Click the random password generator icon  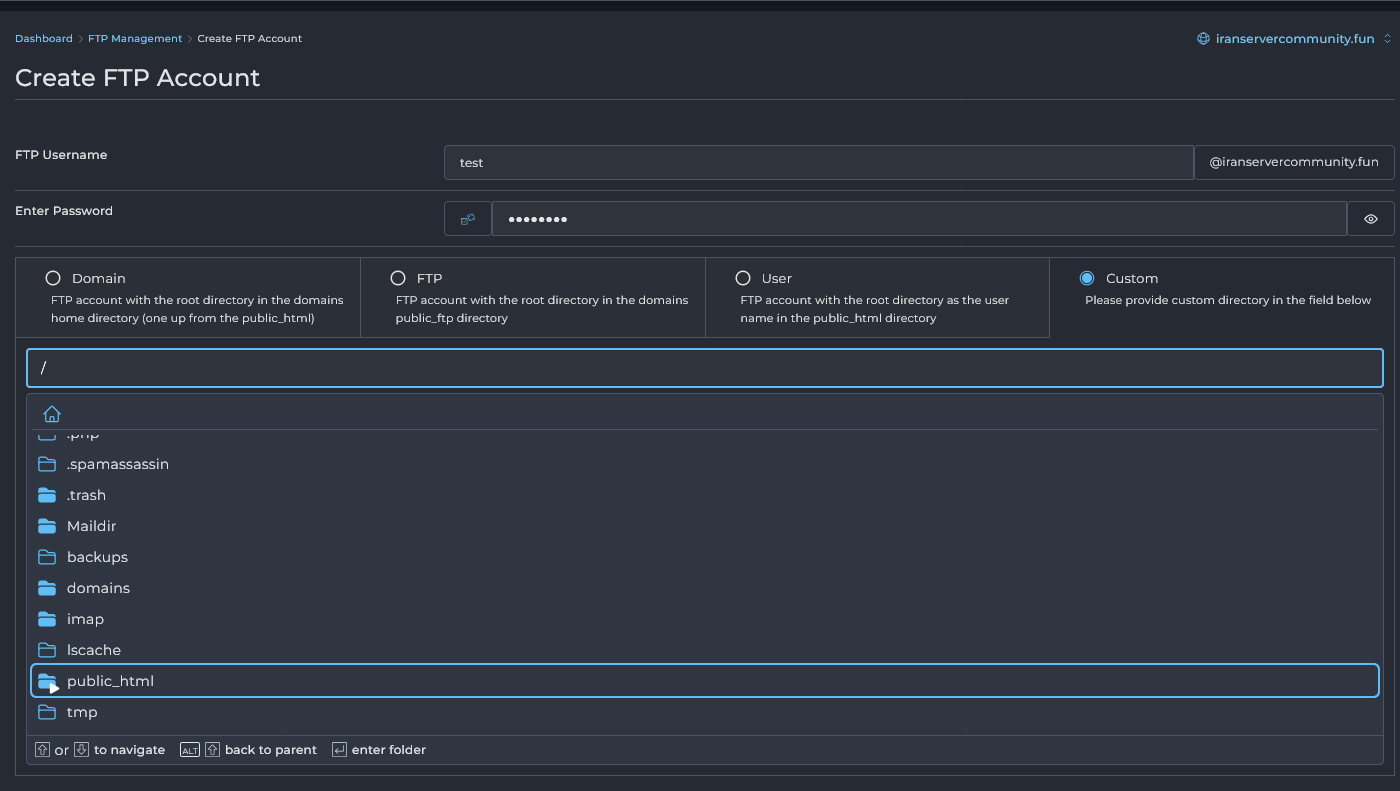pos(467,219)
